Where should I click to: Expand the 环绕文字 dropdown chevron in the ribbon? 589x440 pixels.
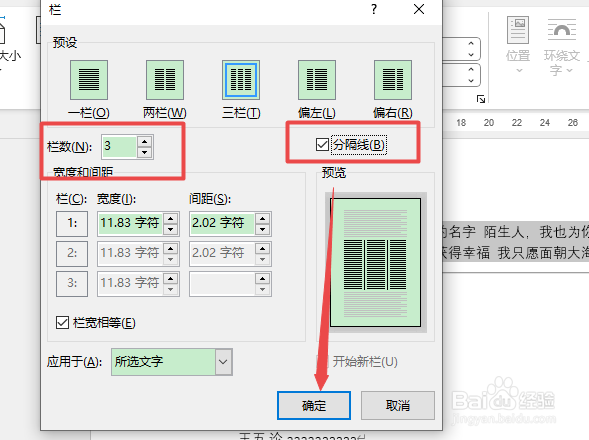(x=569, y=70)
